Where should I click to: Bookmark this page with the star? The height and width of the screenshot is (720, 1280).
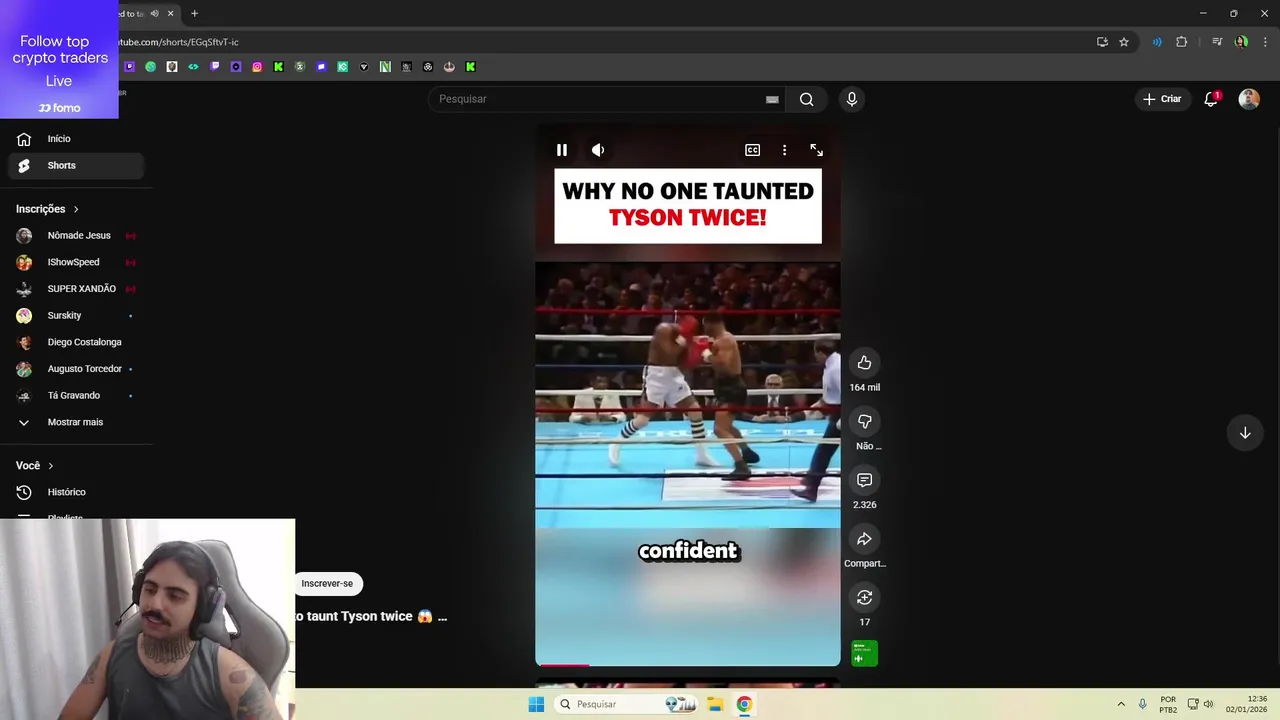pyautogui.click(x=1124, y=42)
